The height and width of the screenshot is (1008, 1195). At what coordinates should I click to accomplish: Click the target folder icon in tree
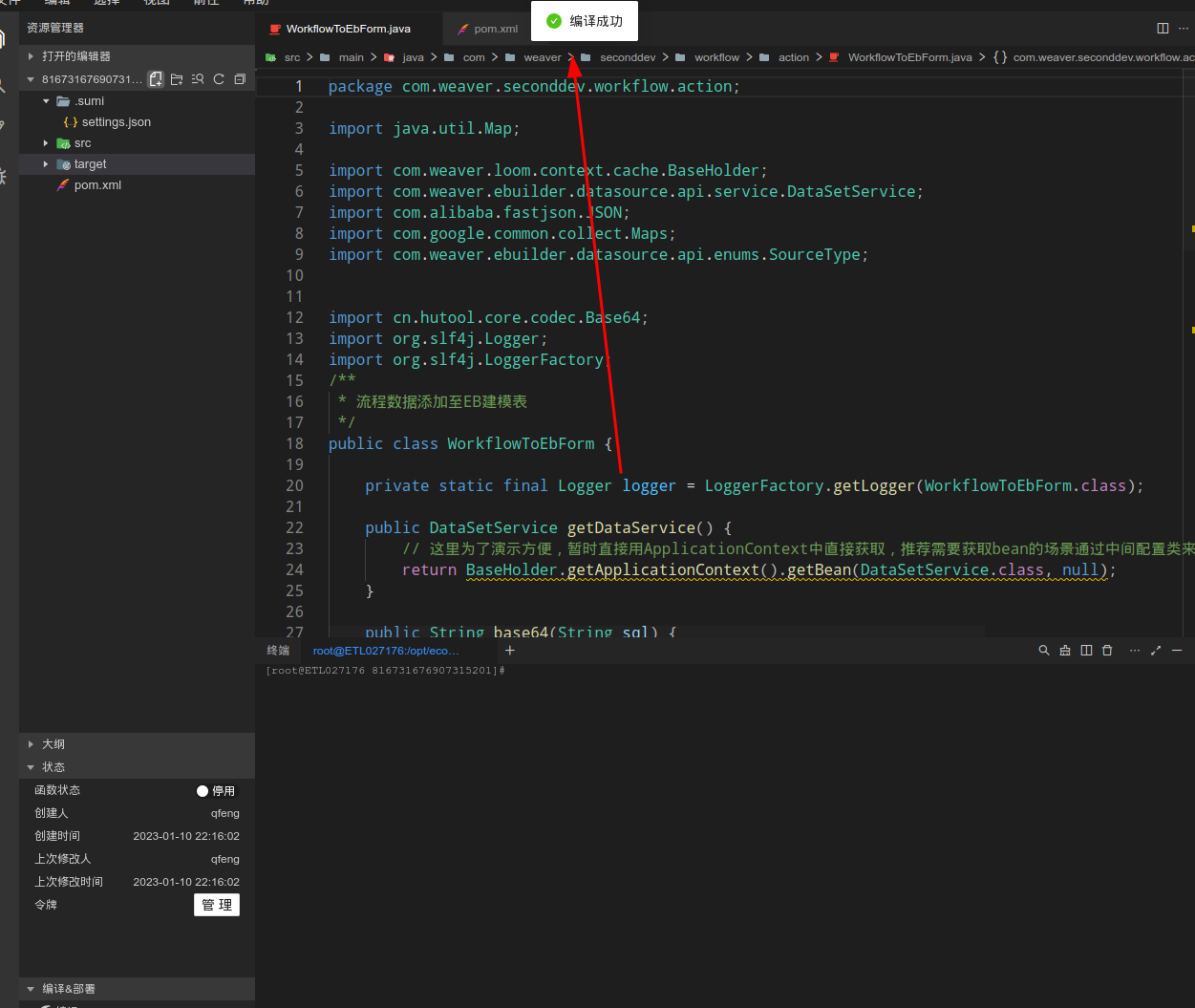[63, 164]
